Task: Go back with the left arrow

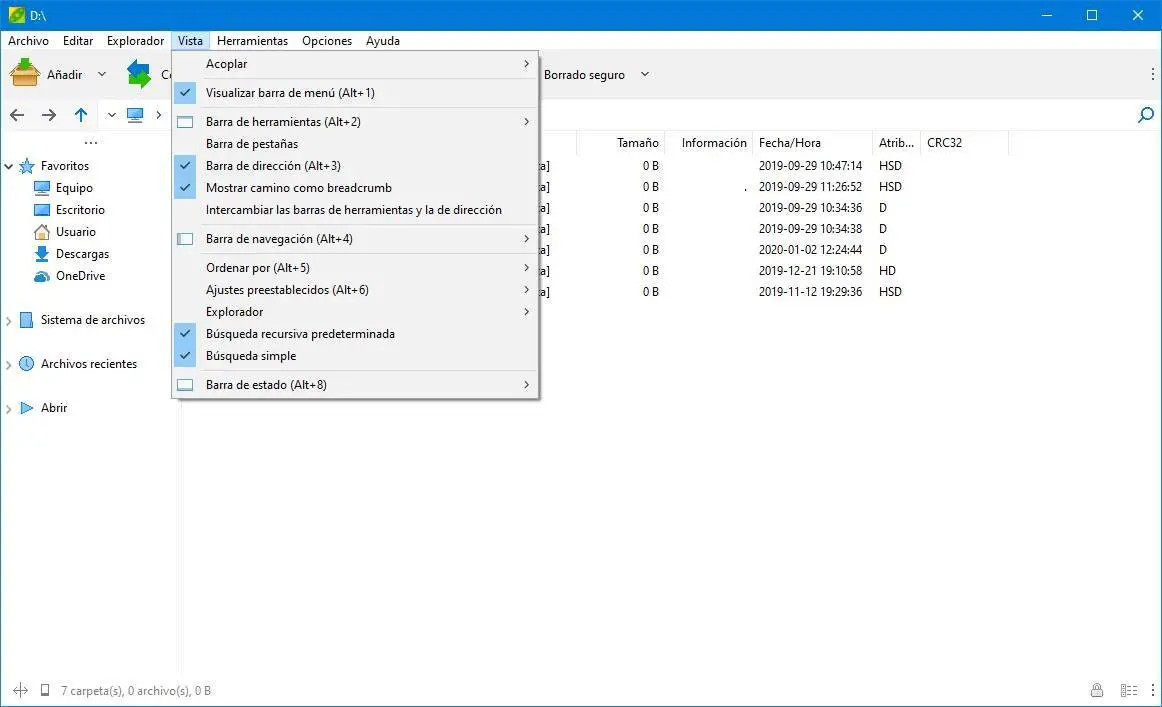Action: tap(17, 115)
